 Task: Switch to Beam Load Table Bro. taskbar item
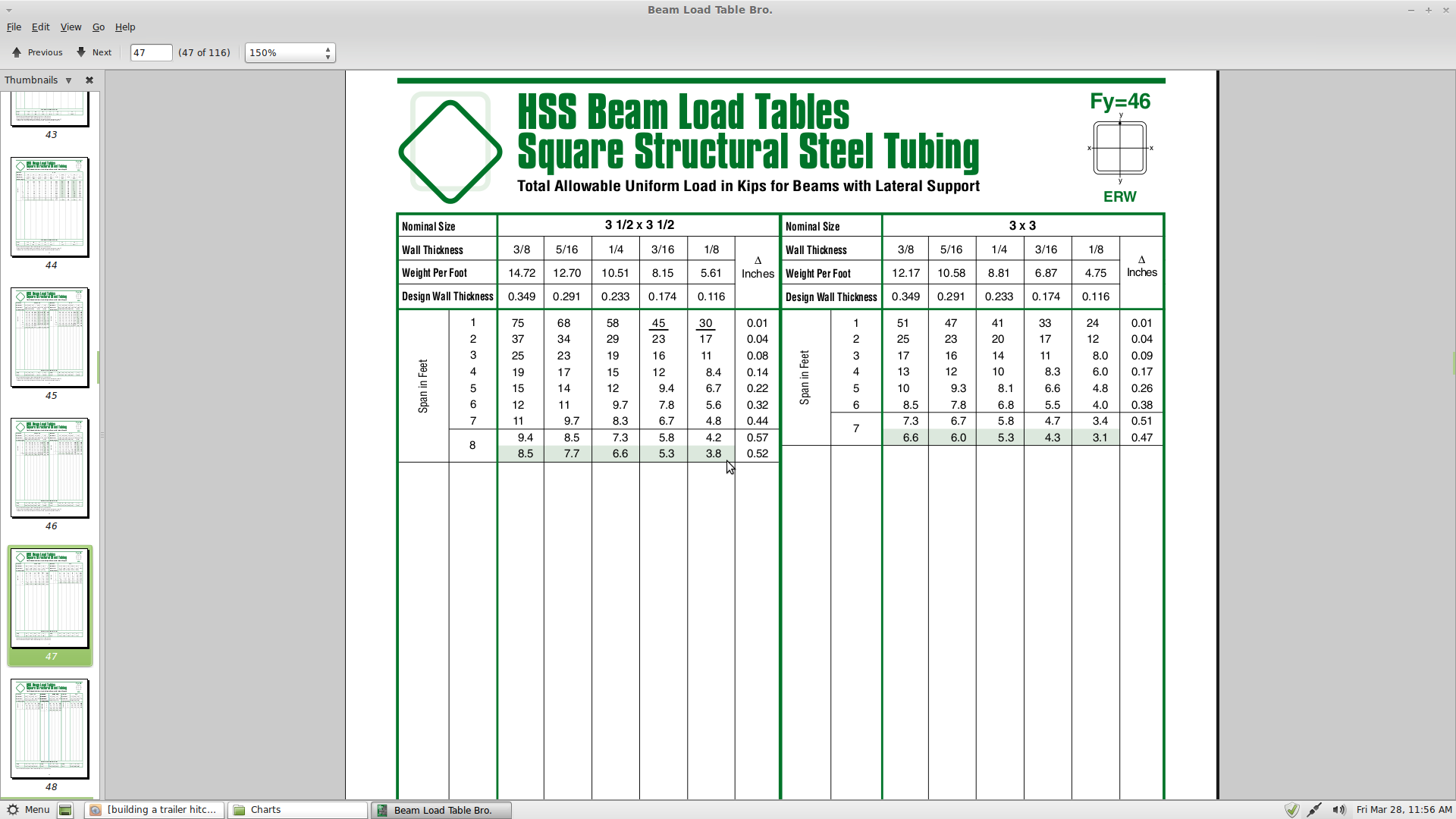tap(441, 810)
